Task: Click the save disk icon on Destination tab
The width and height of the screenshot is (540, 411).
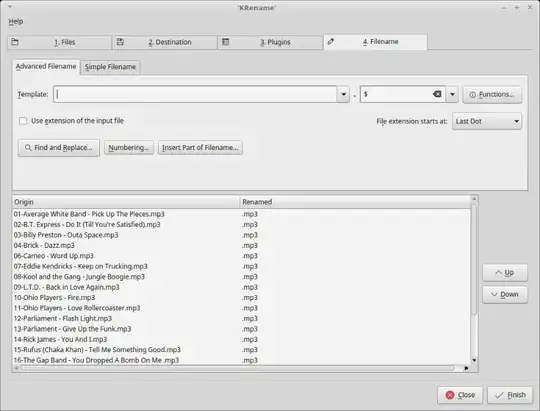Action: [120, 42]
